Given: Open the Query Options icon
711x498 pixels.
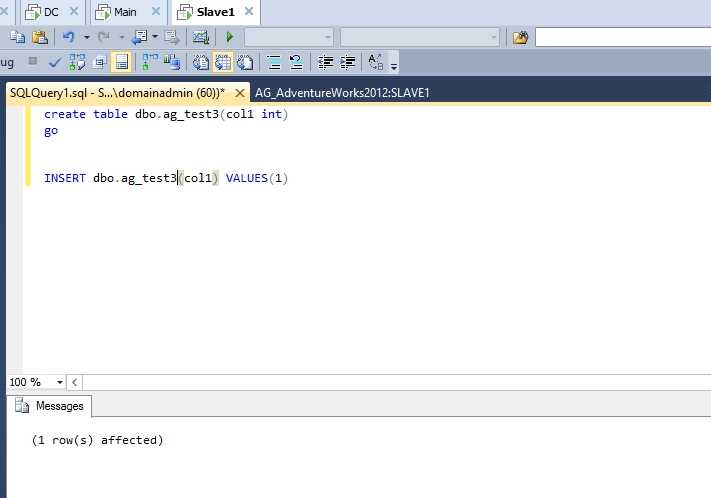Looking at the screenshot, I should pos(99,62).
